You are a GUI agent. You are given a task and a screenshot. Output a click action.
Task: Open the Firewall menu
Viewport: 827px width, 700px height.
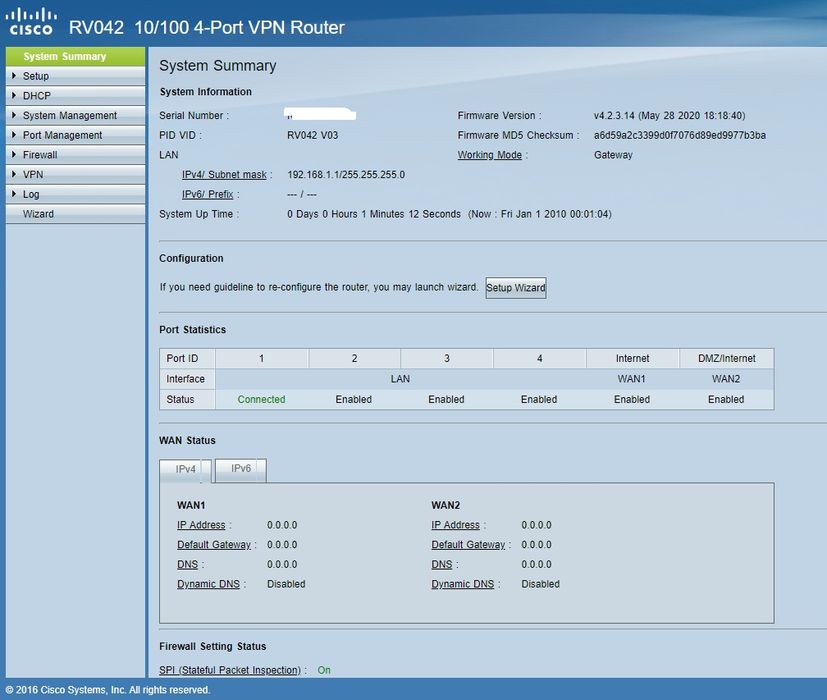[x=75, y=155]
